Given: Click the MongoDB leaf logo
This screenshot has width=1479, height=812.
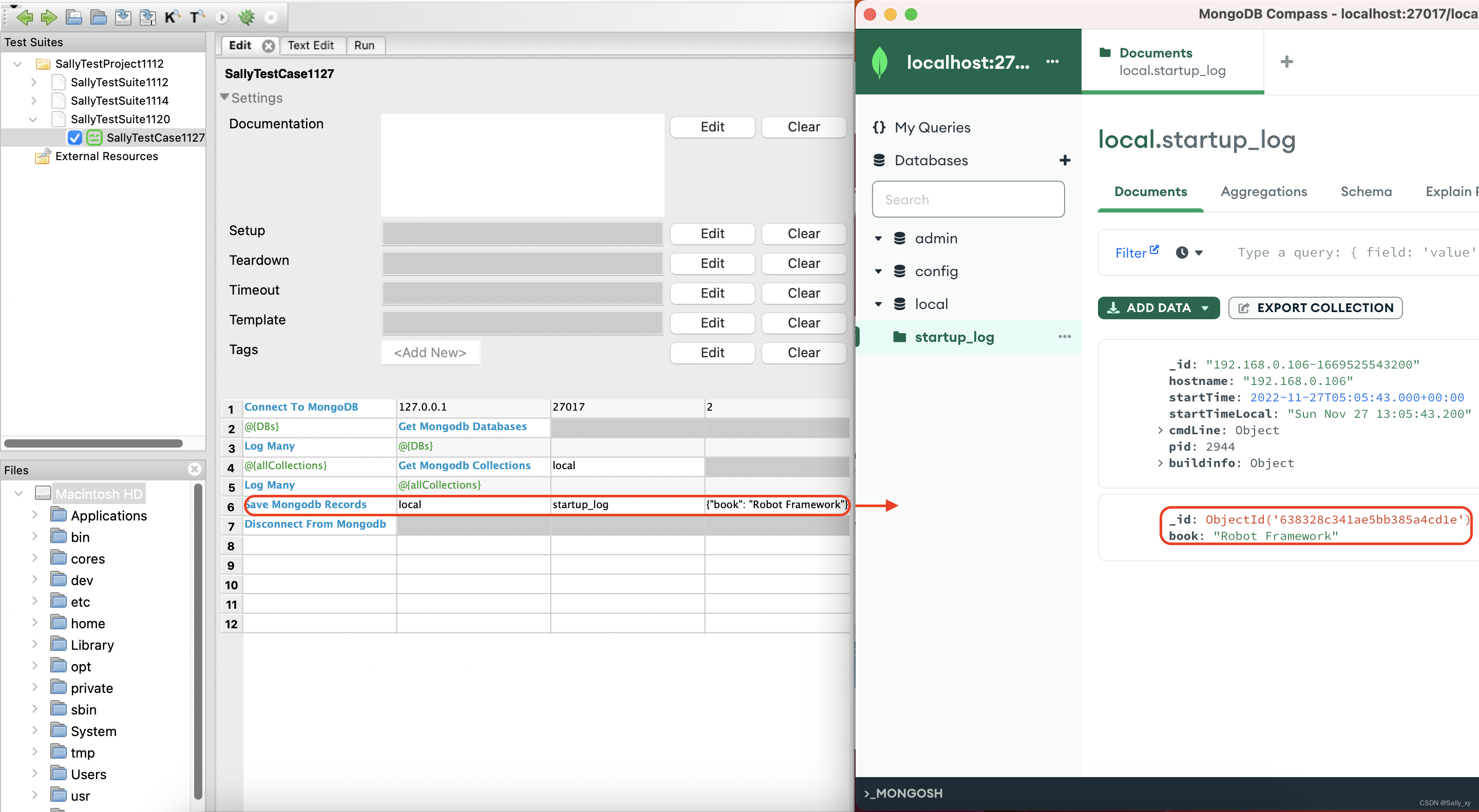Looking at the screenshot, I should pyautogui.click(x=879, y=62).
